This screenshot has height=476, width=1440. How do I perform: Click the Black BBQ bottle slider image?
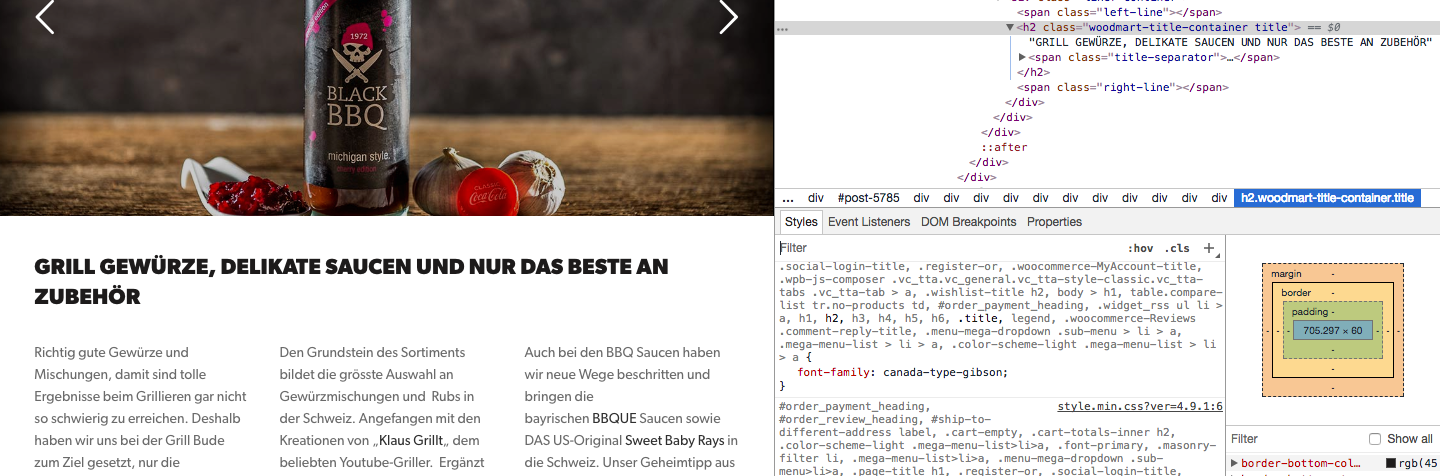click(386, 108)
